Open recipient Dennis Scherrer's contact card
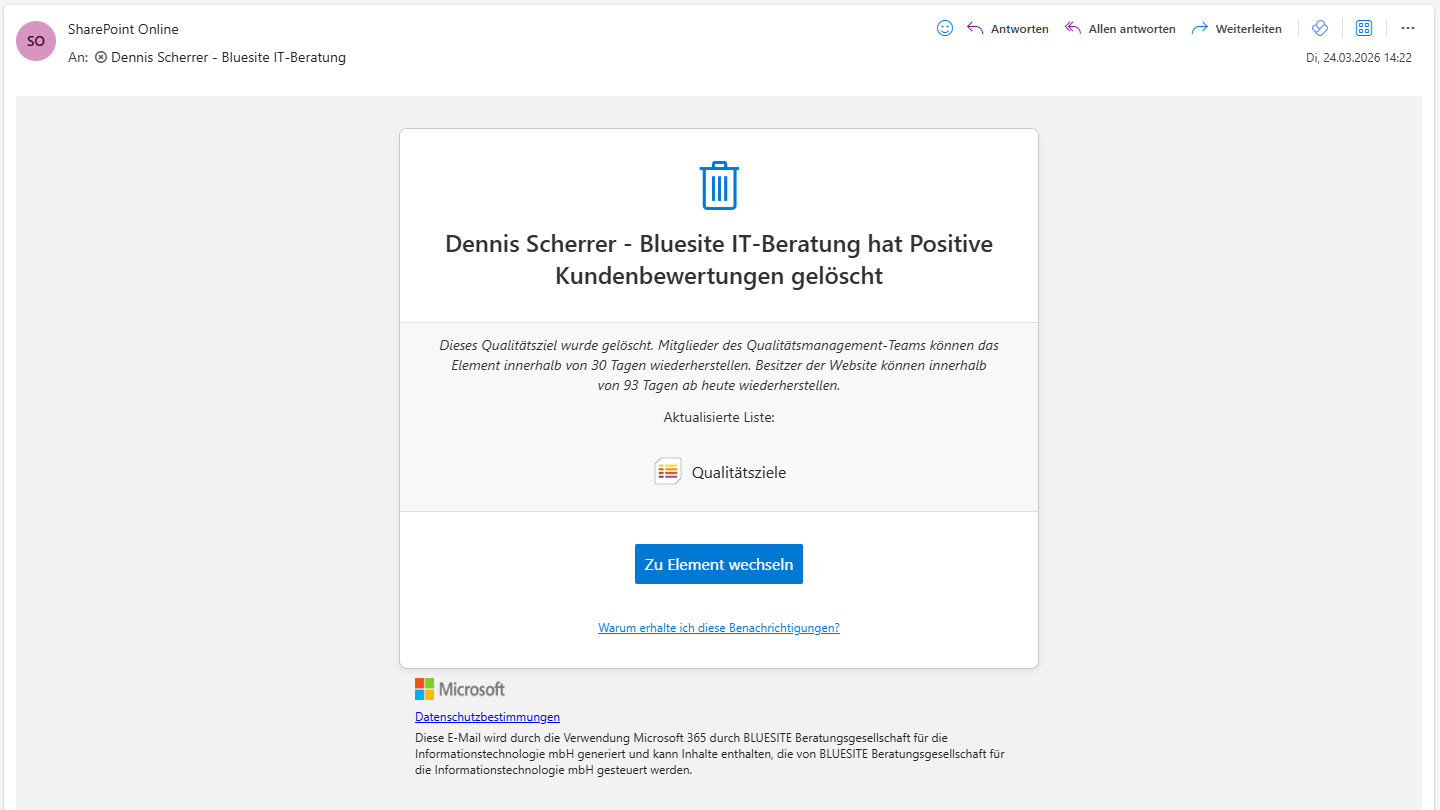 [228, 58]
